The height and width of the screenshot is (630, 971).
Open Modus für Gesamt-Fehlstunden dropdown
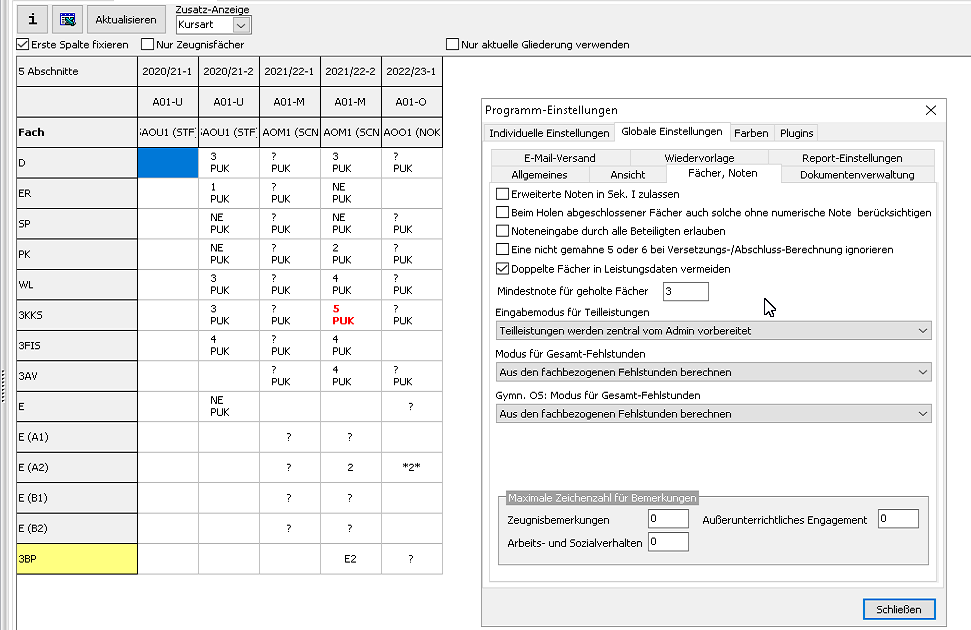coord(713,372)
